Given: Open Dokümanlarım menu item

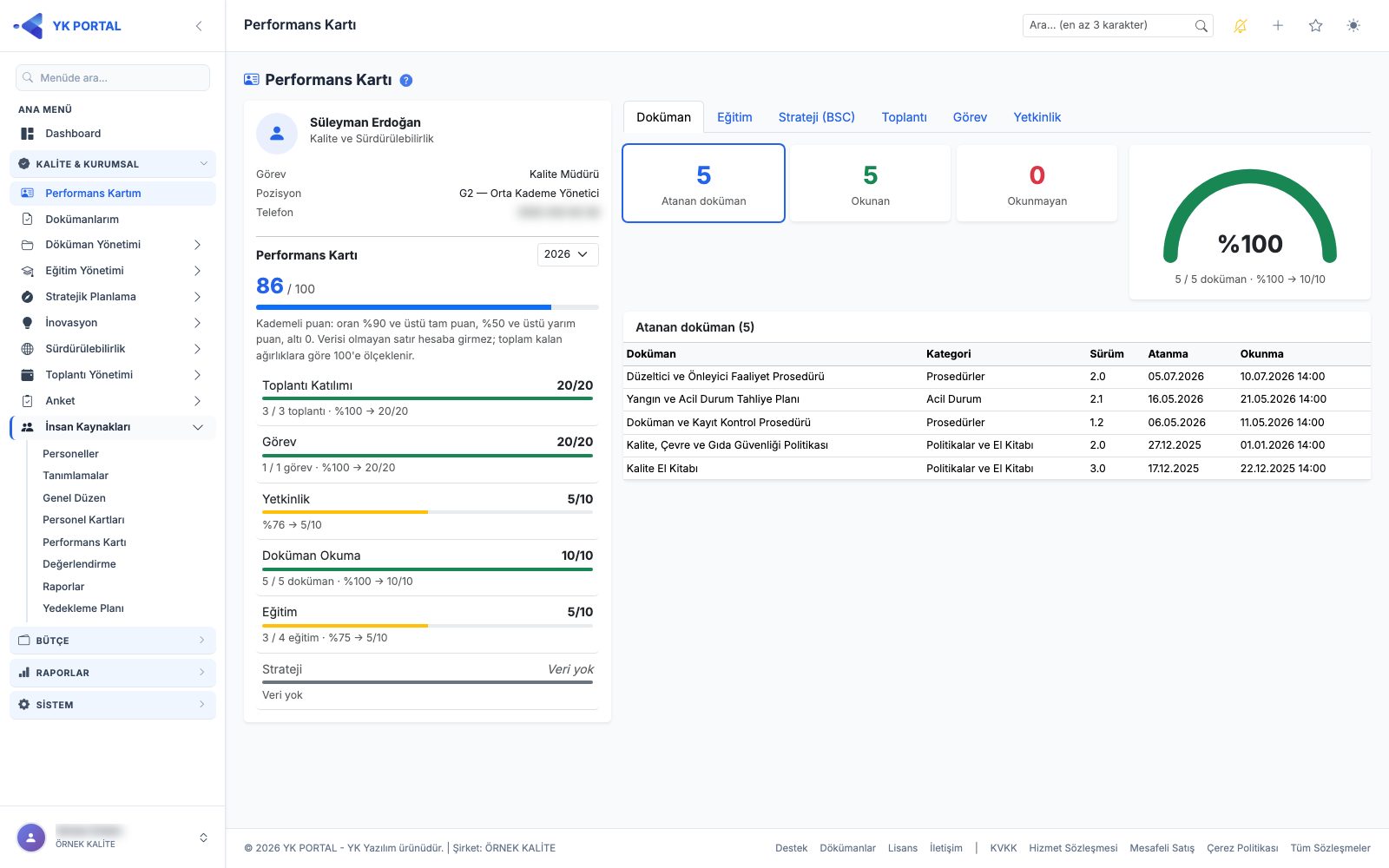Looking at the screenshot, I should tap(113, 220).
